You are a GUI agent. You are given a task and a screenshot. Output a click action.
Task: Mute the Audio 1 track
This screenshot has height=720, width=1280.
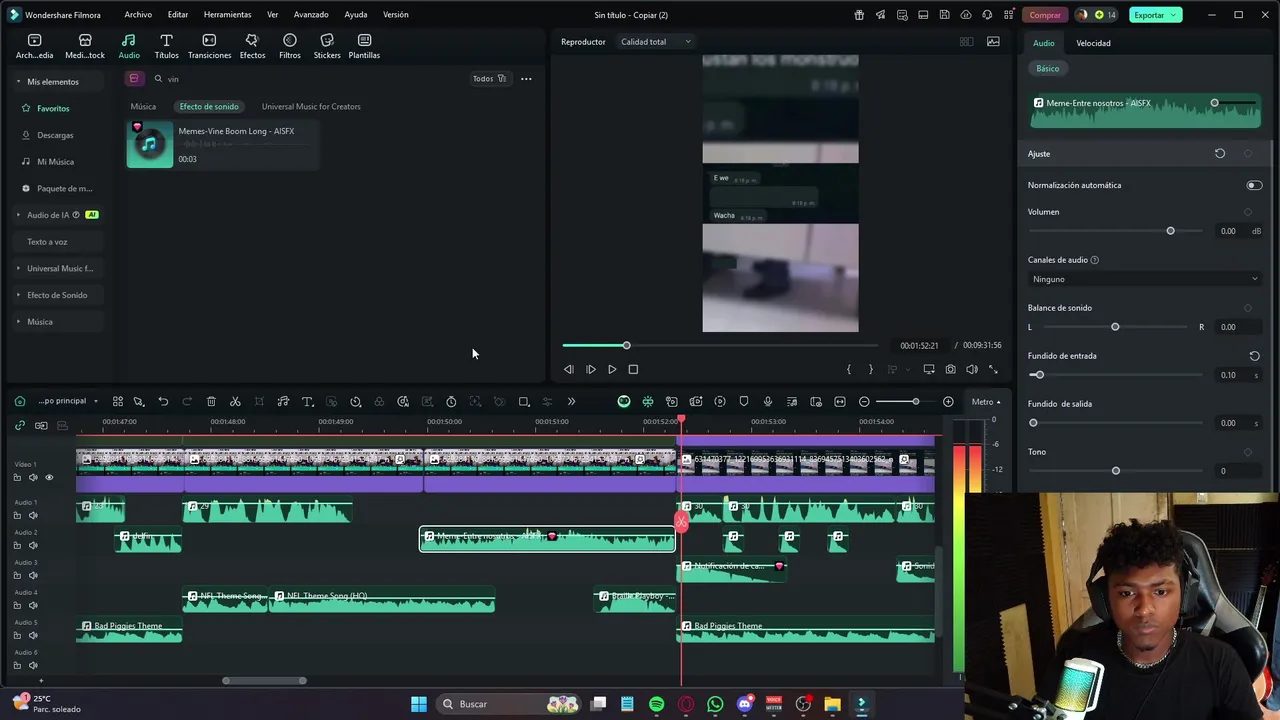(x=33, y=515)
